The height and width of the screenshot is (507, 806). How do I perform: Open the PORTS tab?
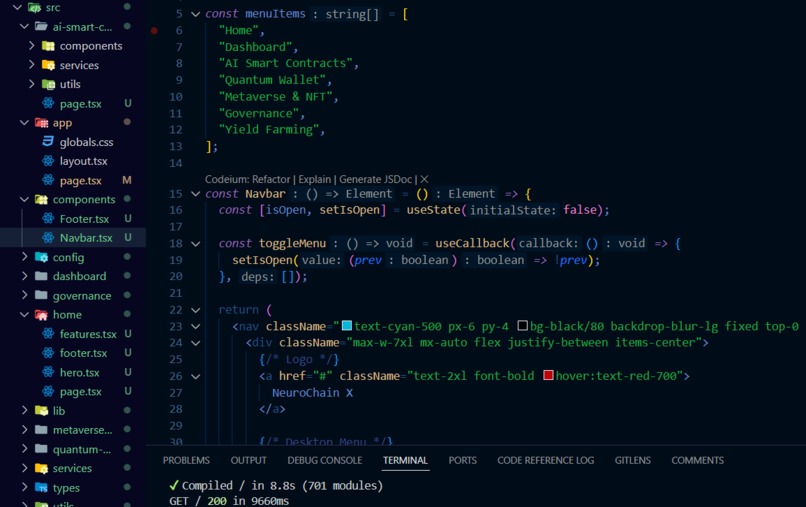(462, 460)
